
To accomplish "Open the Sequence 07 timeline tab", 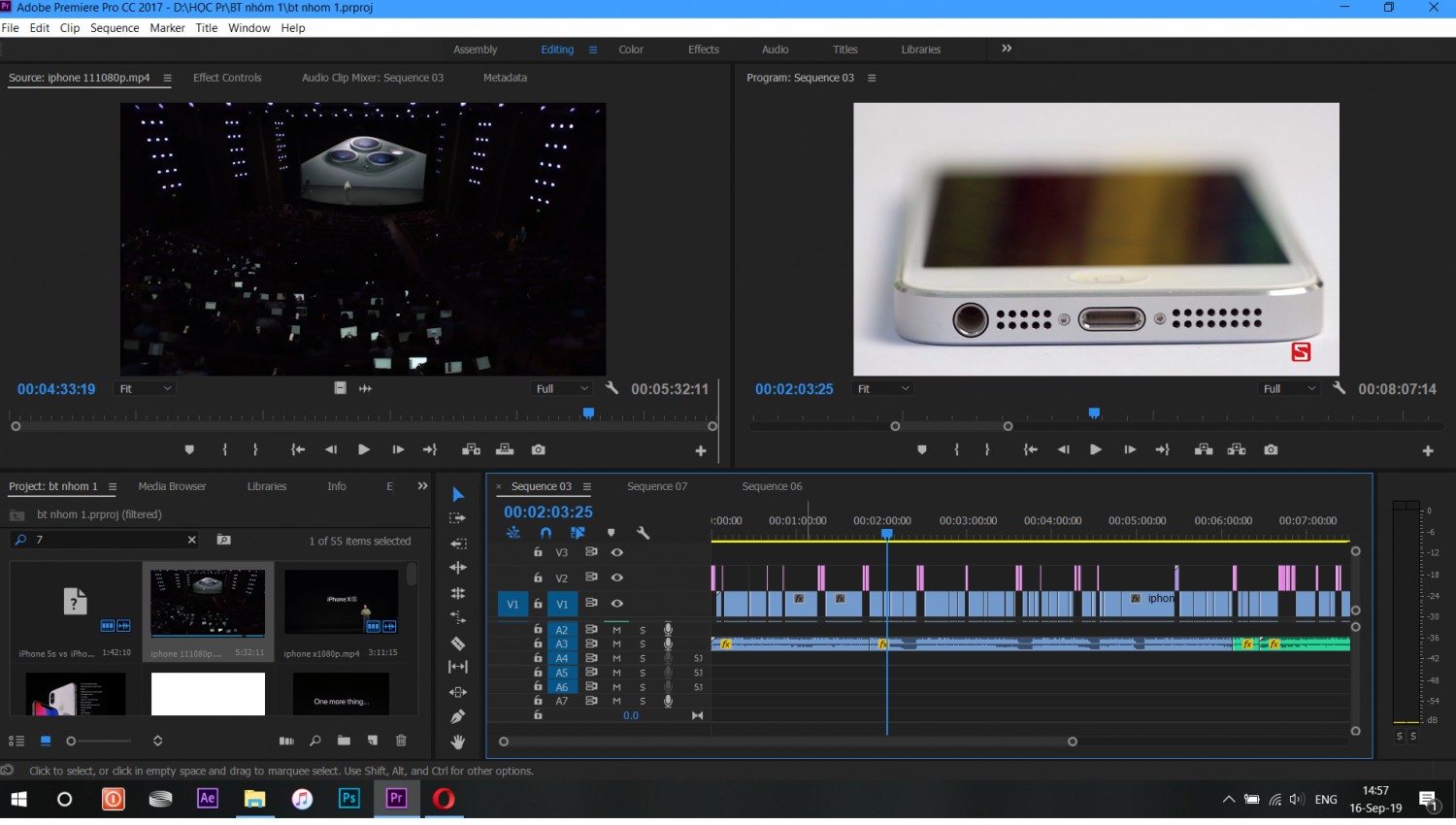I will 657,486.
